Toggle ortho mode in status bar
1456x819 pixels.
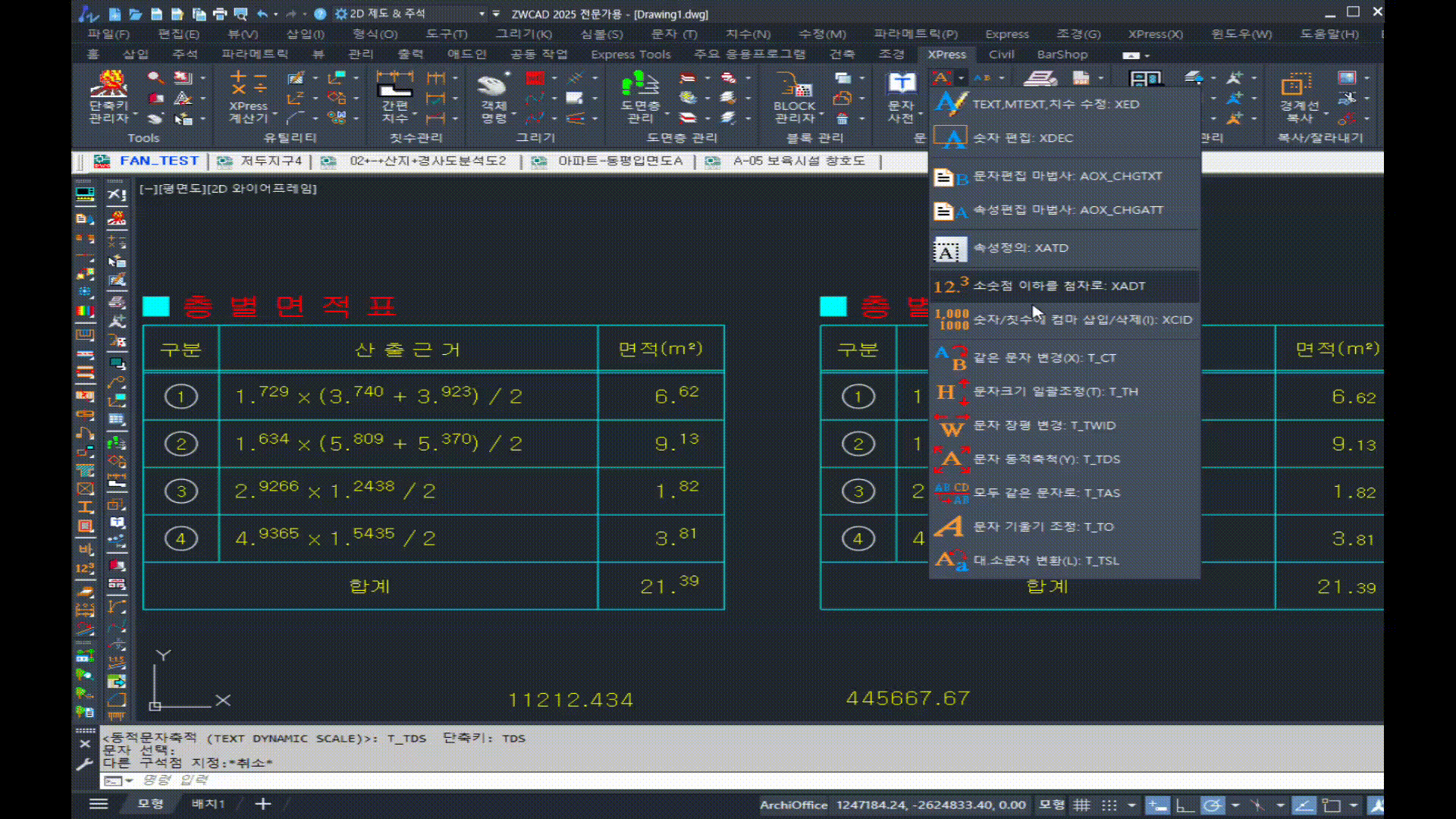click(x=1185, y=805)
